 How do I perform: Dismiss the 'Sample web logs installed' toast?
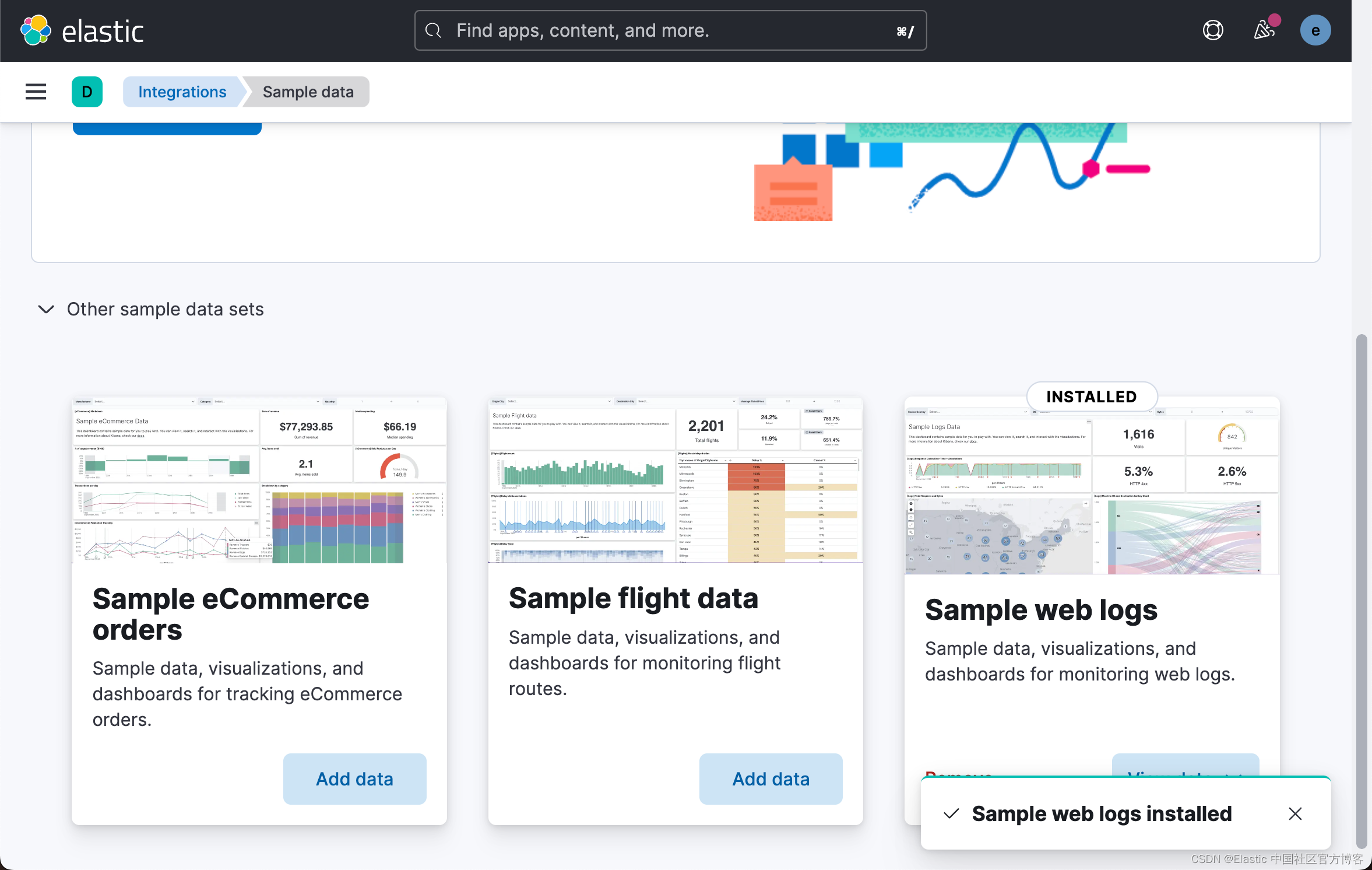point(1295,813)
